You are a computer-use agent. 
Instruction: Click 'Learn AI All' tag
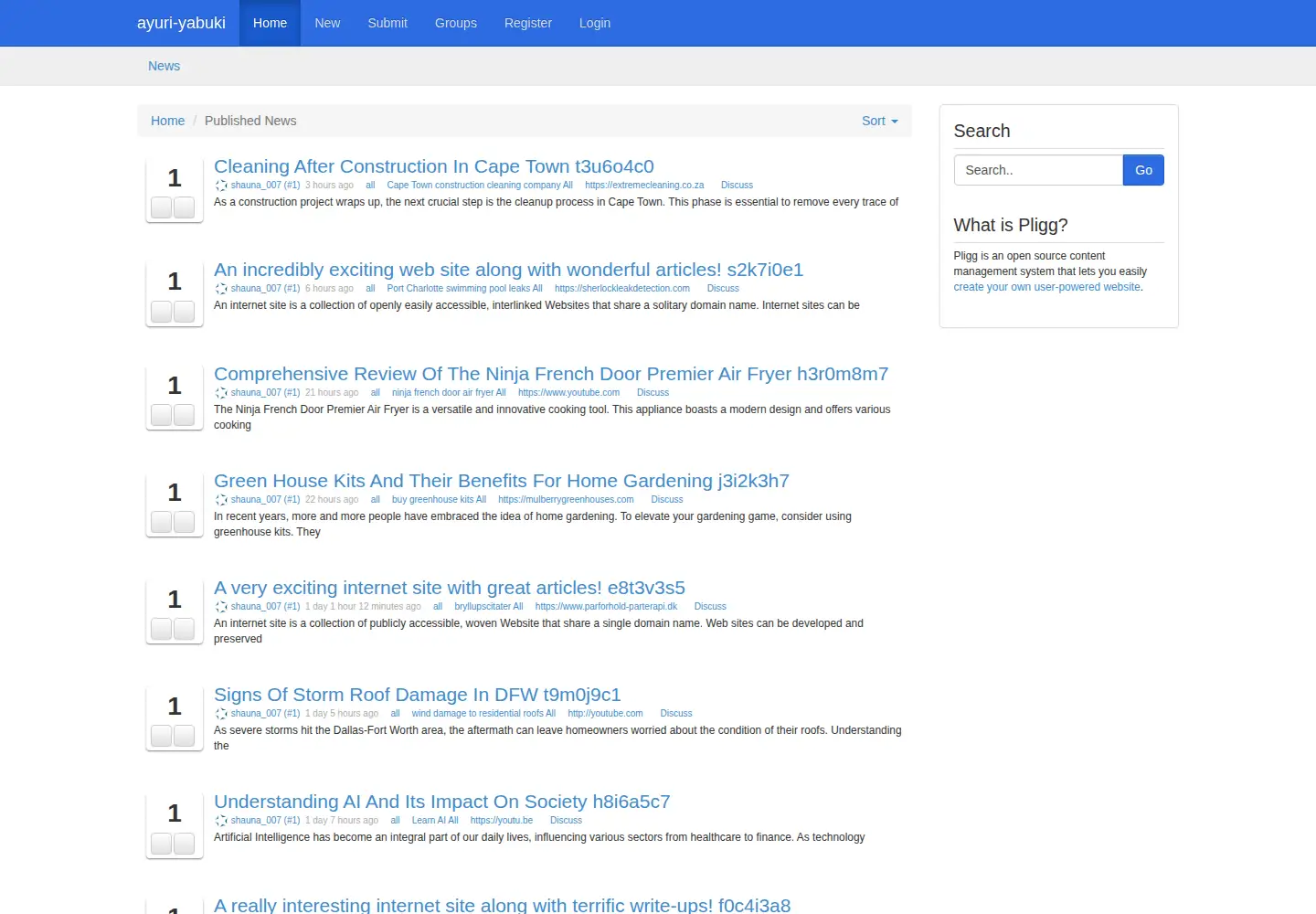(435, 821)
